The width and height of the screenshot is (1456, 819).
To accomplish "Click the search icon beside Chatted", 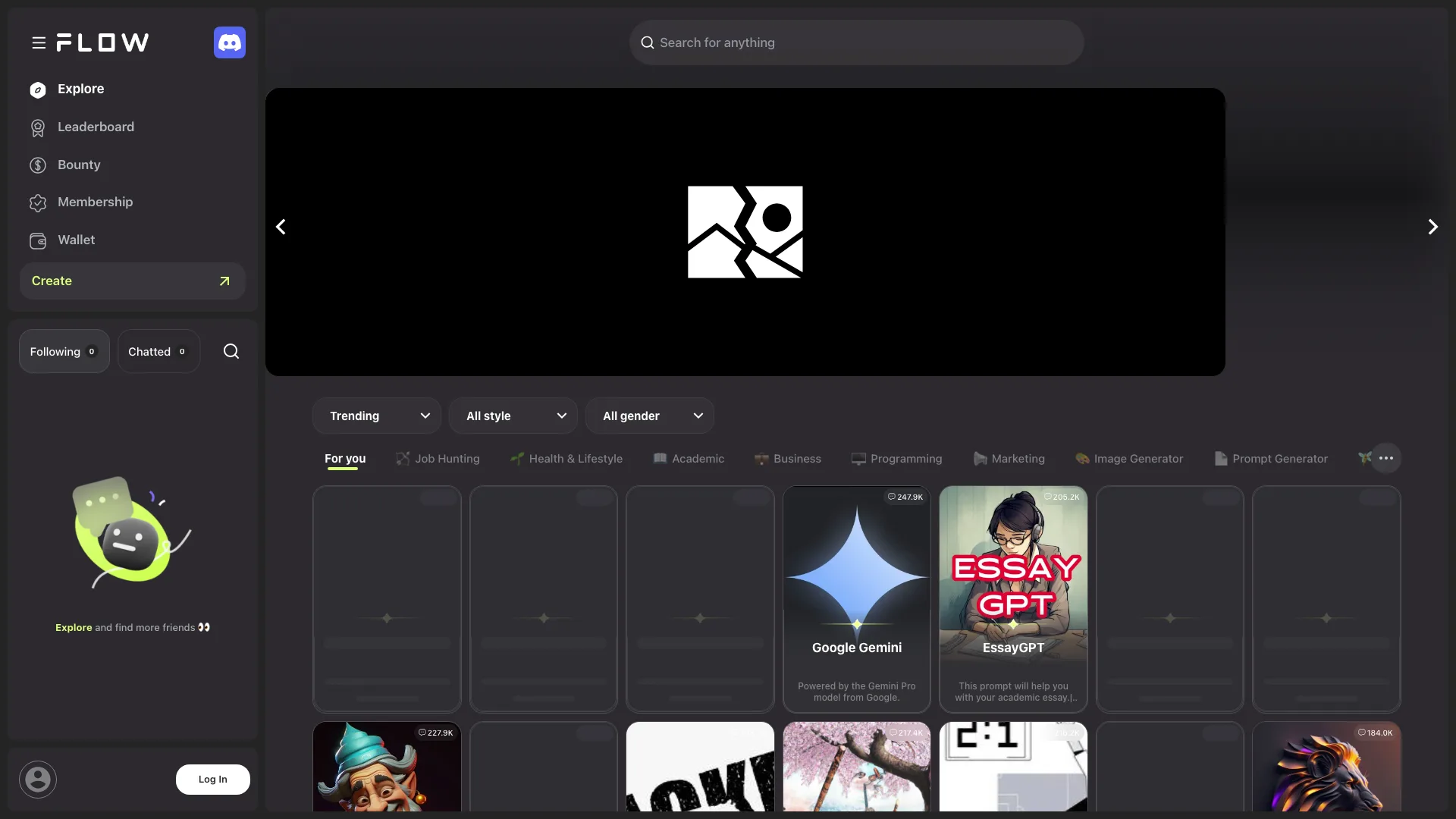I will (231, 351).
